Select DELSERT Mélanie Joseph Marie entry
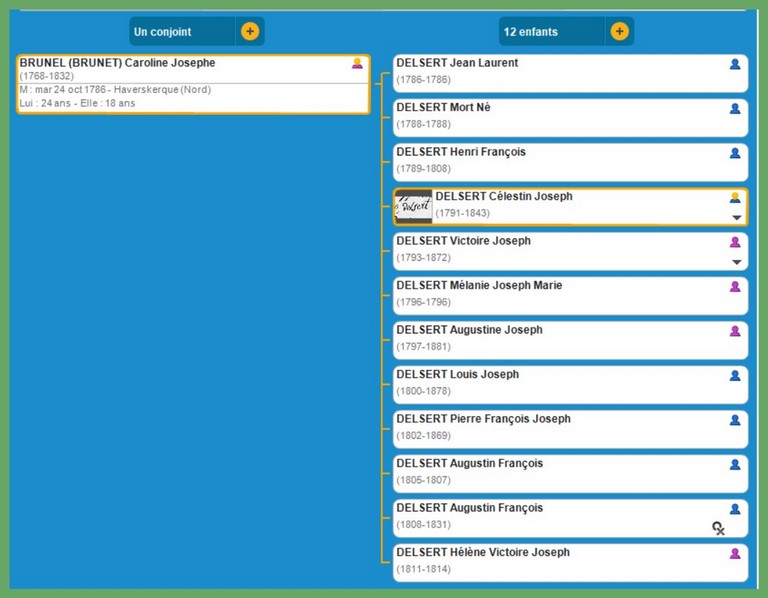The height and width of the screenshot is (598, 768). (479, 286)
